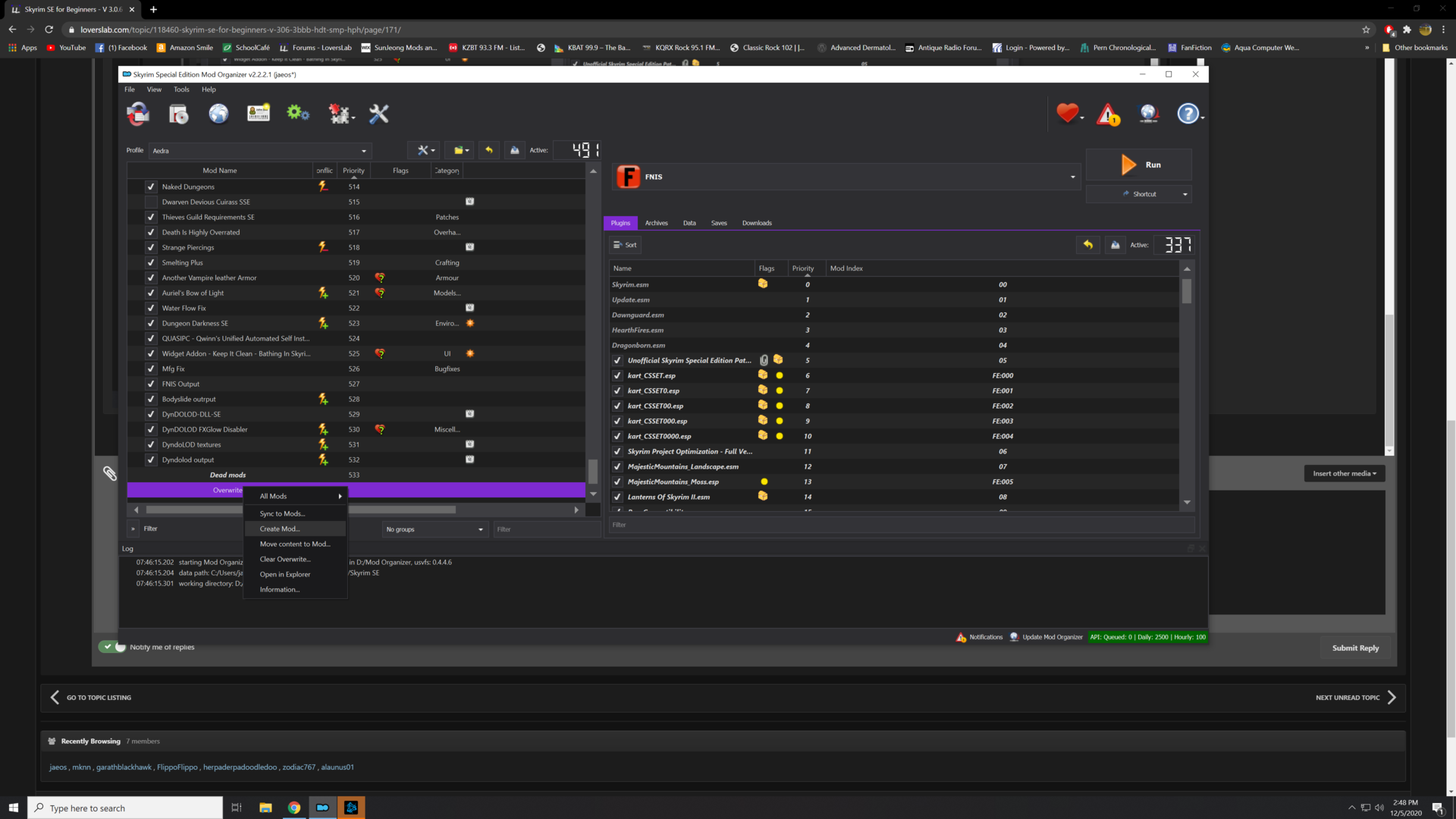Viewport: 1456px width, 819px height.
Task: Open the Shortcut dropdown
Action: [x=1185, y=194]
